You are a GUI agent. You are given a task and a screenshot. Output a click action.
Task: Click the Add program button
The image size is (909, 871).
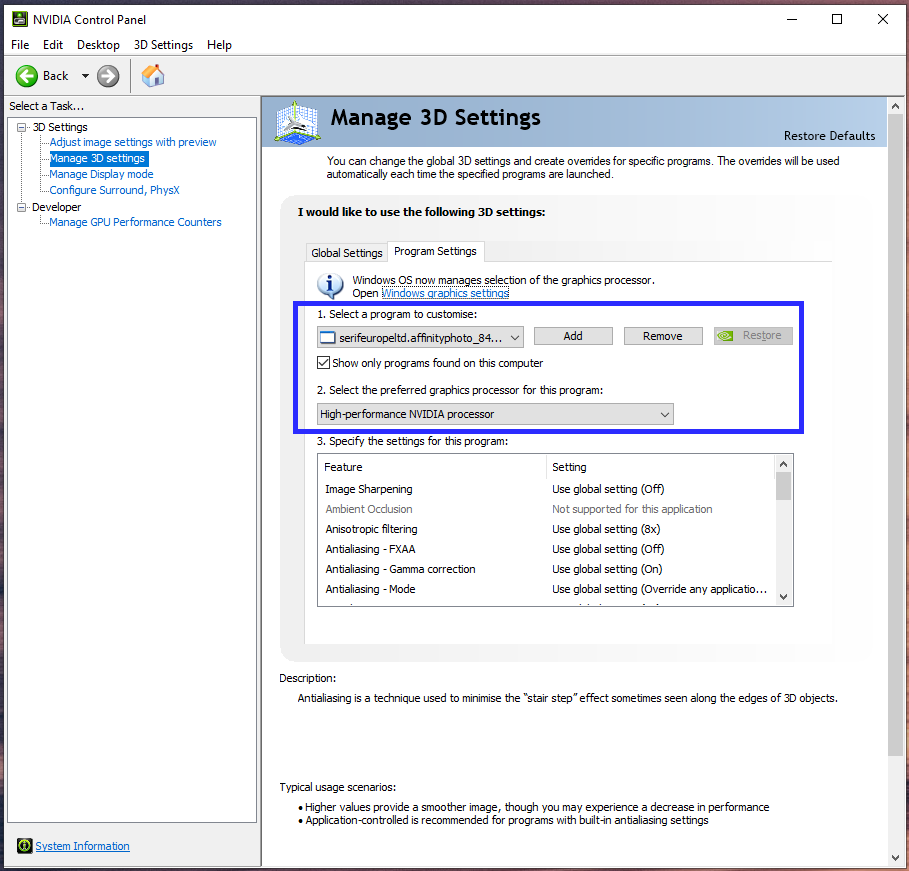click(573, 336)
